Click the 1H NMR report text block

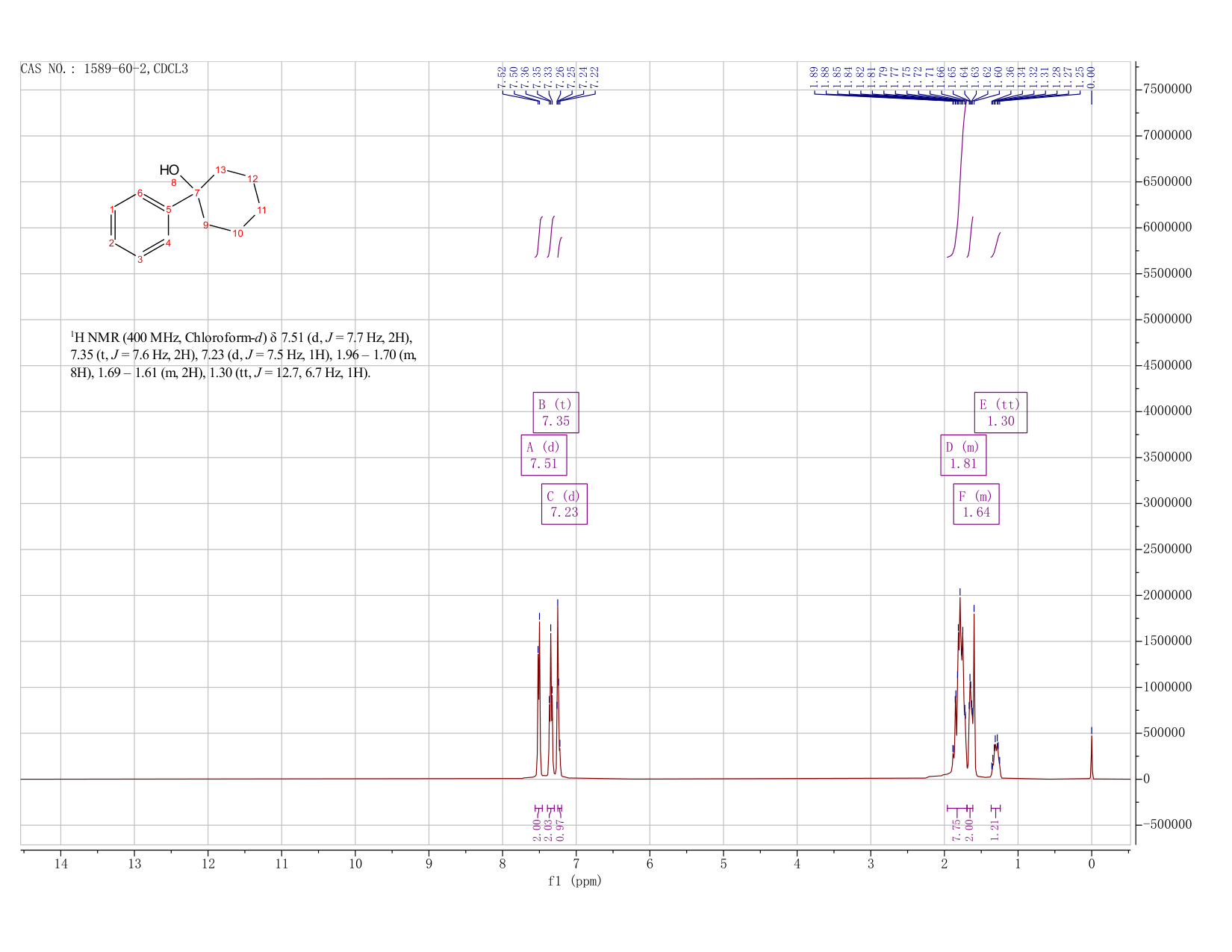click(x=243, y=355)
